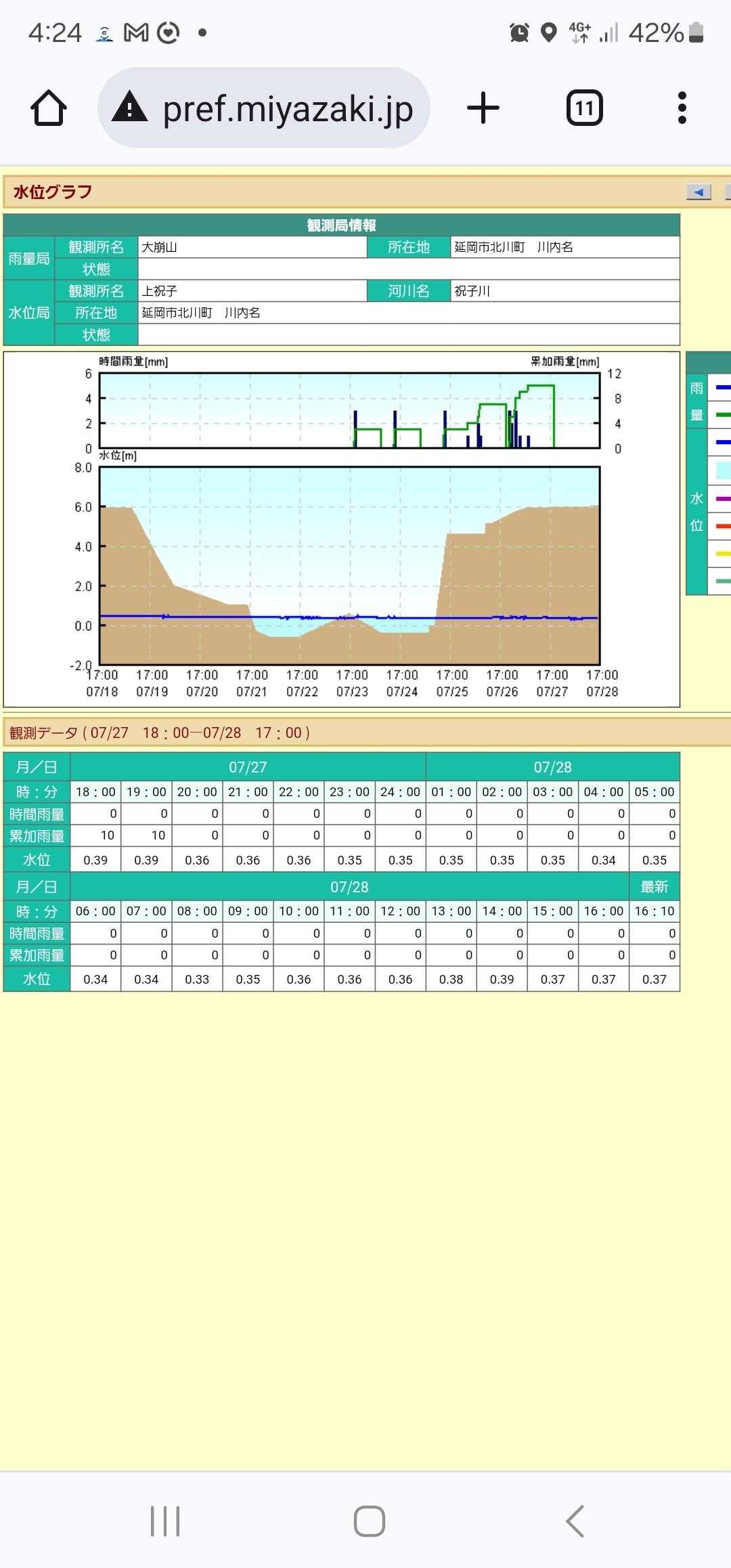Select the 水位グラフ section title
Screen dimensions: 731x1568
pos(53,192)
